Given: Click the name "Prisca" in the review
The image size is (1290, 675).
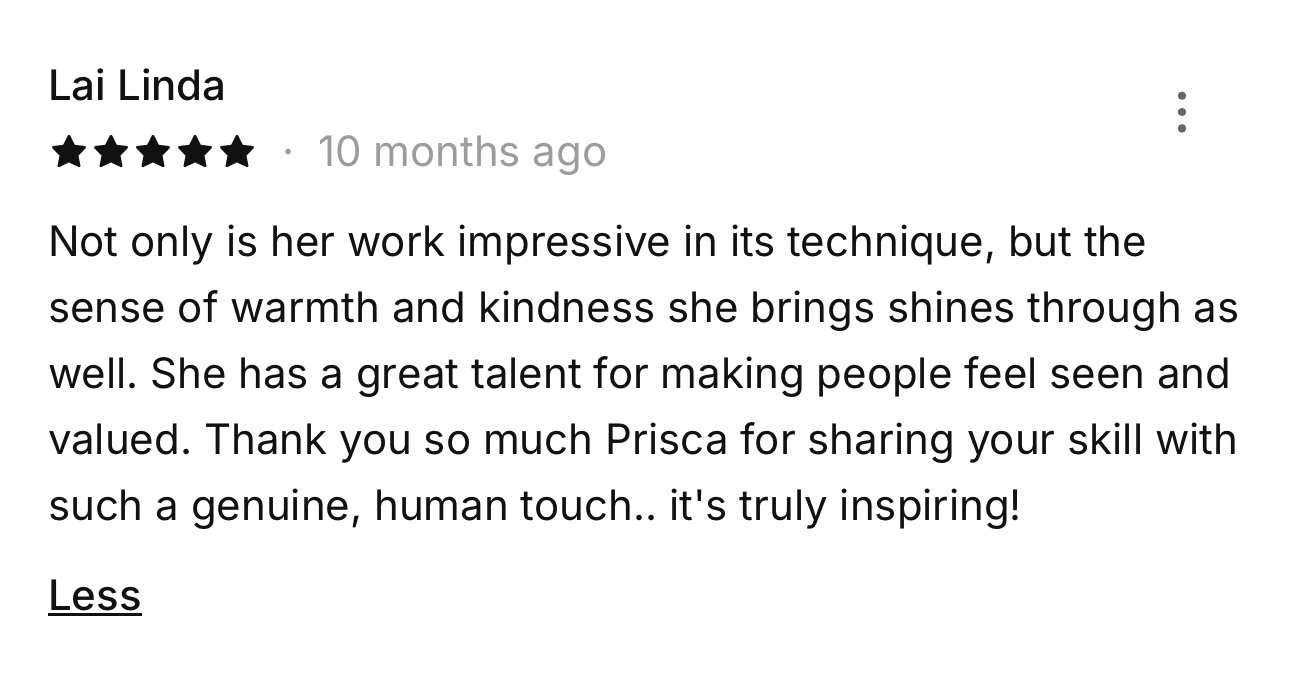Looking at the screenshot, I should tap(667, 441).
